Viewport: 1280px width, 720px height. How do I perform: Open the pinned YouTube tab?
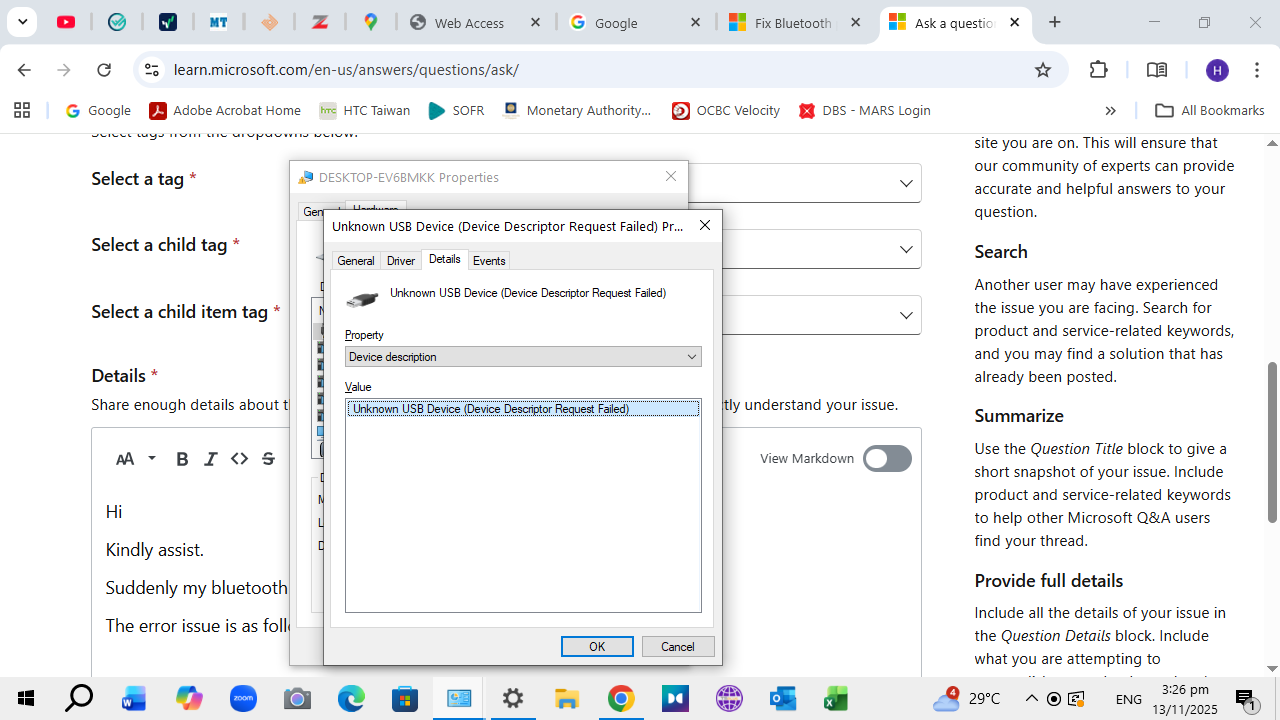(x=67, y=22)
